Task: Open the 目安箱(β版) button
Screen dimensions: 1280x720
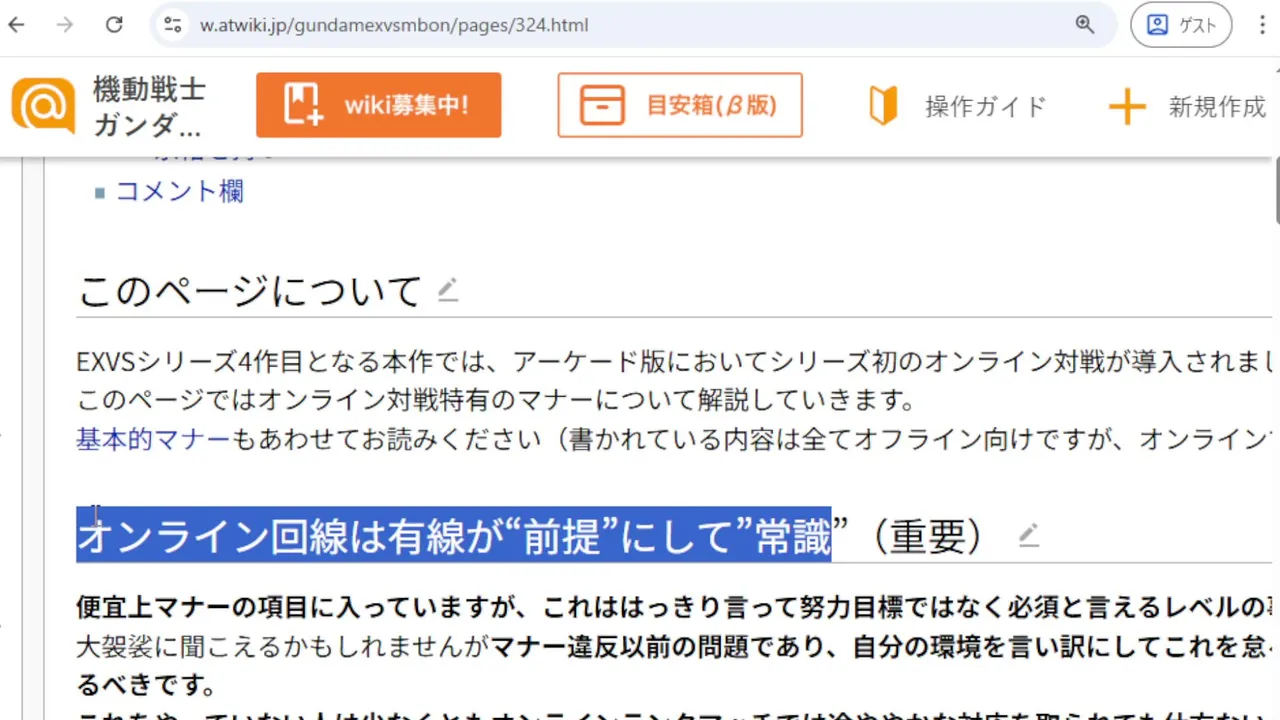Action: 680,105
